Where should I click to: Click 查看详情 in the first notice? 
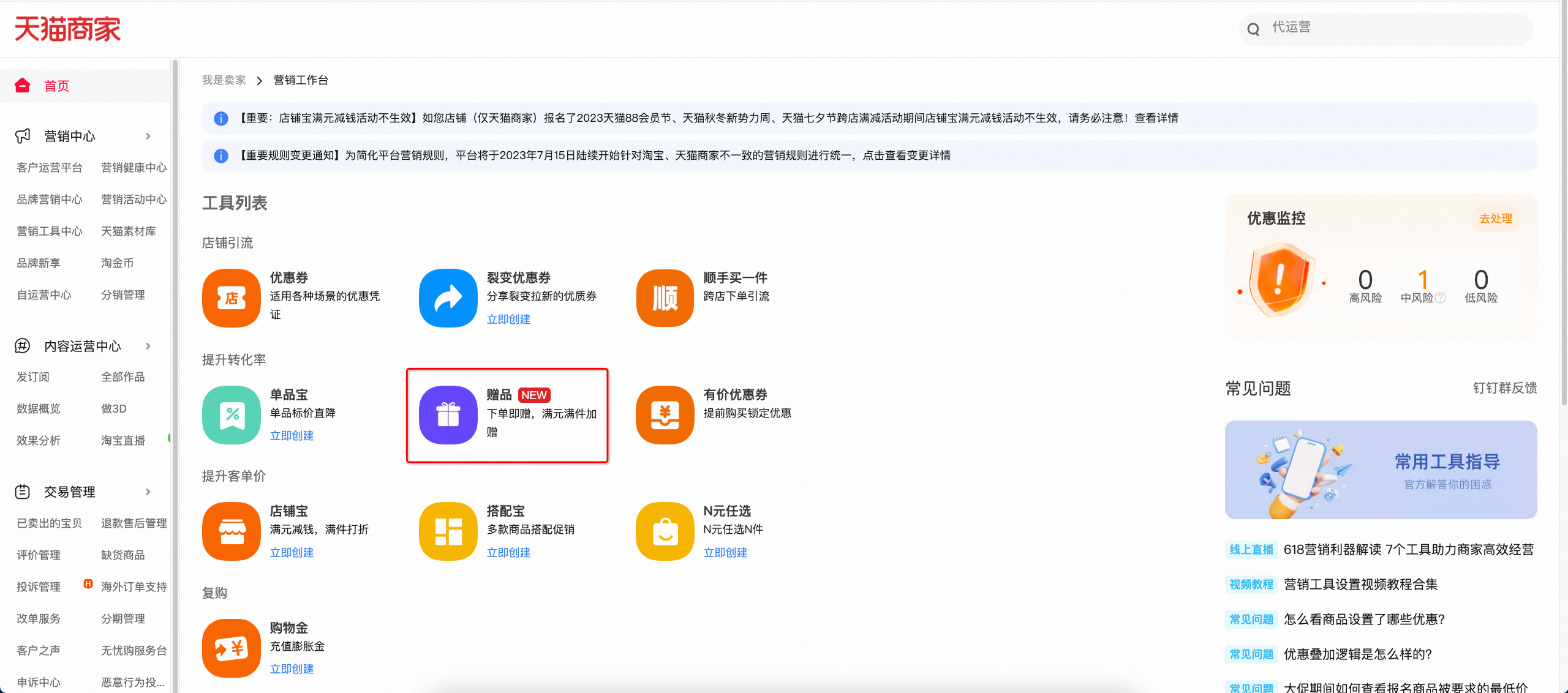point(1156,118)
